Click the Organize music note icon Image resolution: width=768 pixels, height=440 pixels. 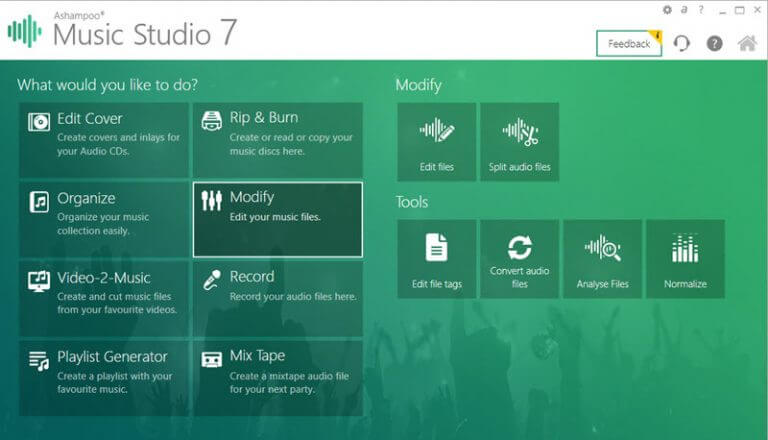(x=39, y=201)
